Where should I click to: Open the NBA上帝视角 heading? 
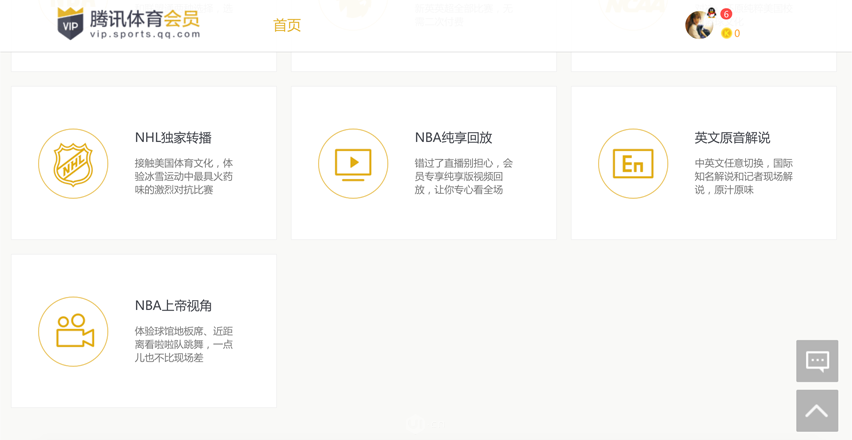coord(173,306)
